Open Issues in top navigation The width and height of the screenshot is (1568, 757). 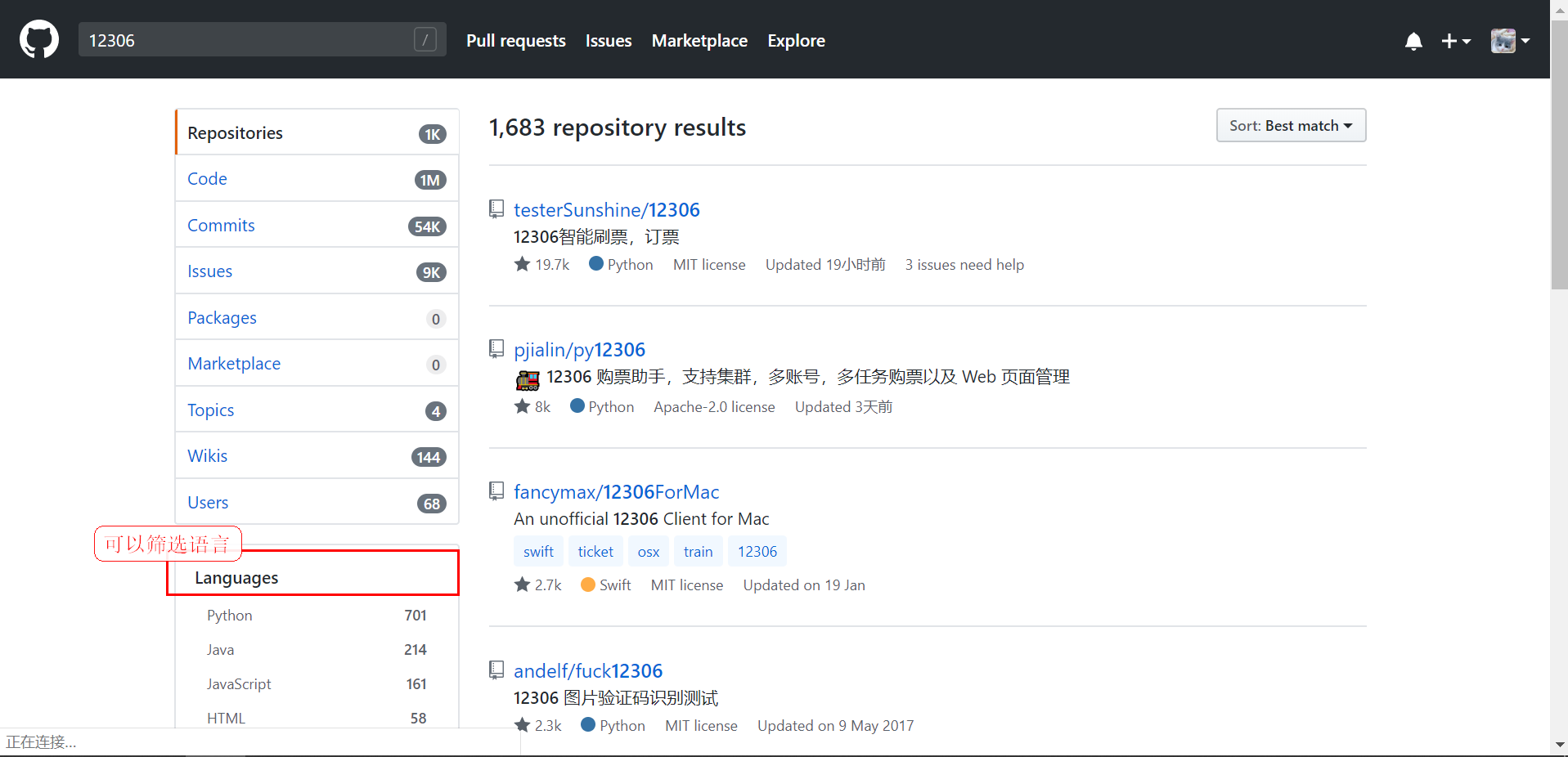pyautogui.click(x=609, y=41)
